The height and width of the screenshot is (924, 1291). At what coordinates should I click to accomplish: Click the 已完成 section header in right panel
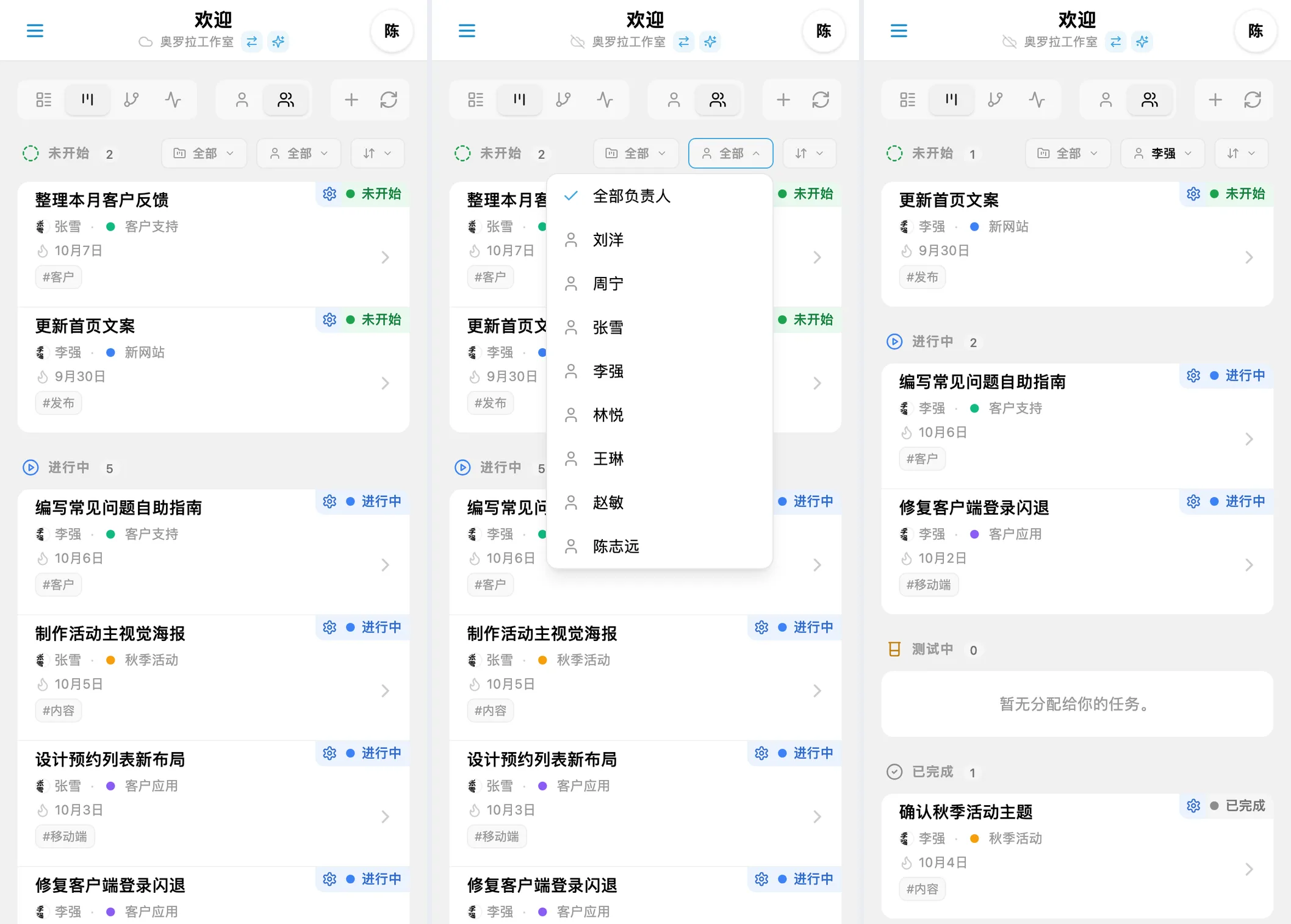click(932, 772)
